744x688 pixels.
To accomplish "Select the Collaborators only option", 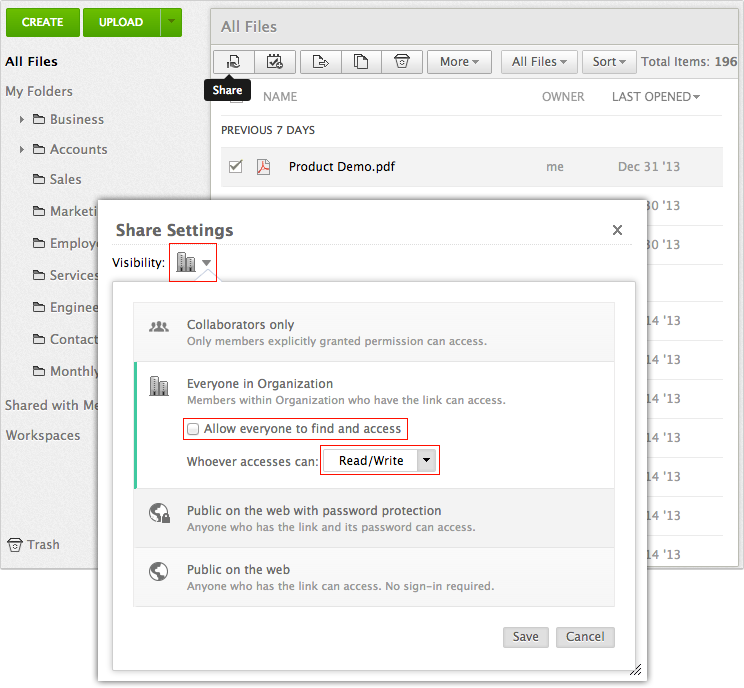I will coord(374,332).
